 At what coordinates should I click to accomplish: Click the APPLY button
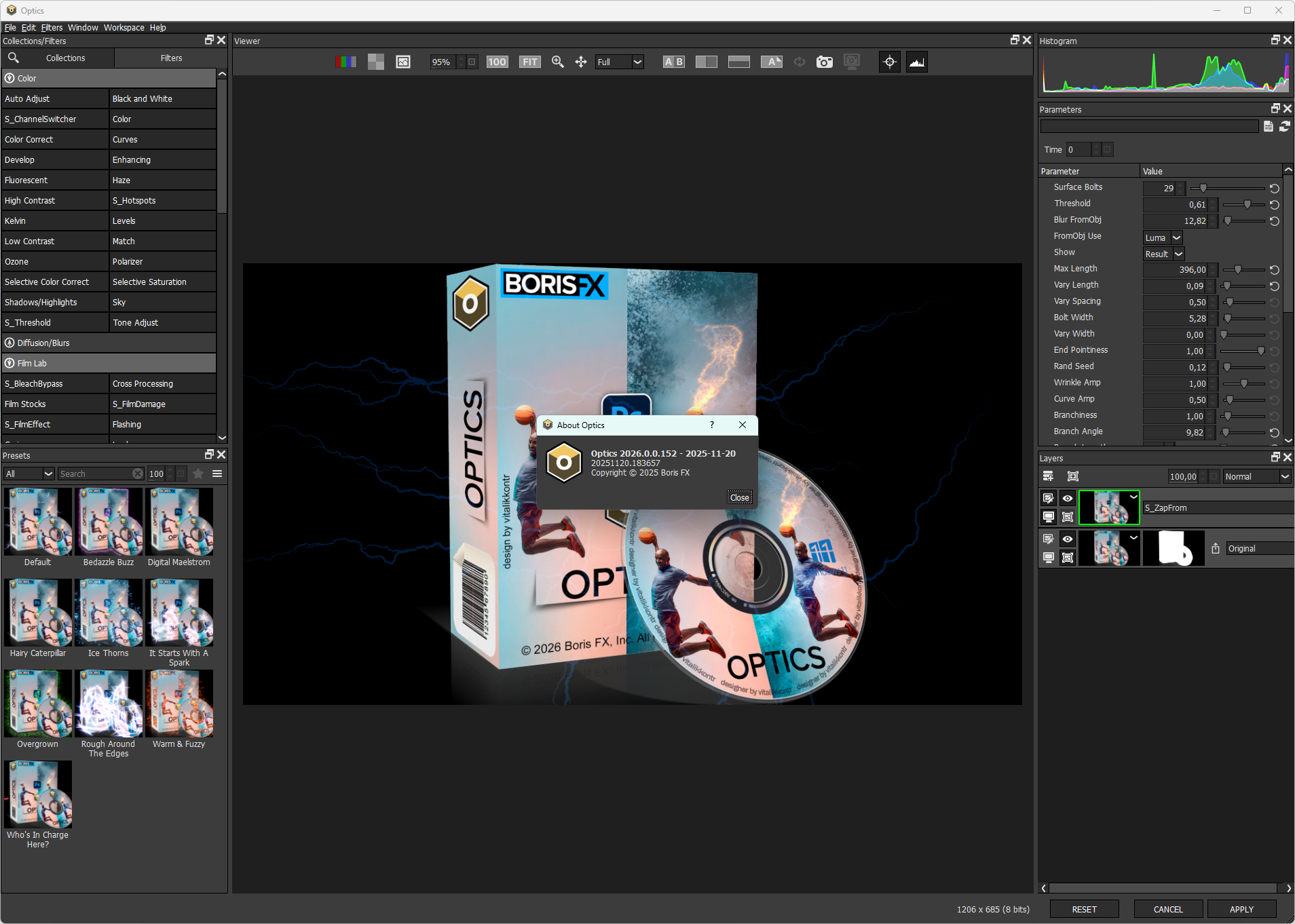tap(1241, 909)
